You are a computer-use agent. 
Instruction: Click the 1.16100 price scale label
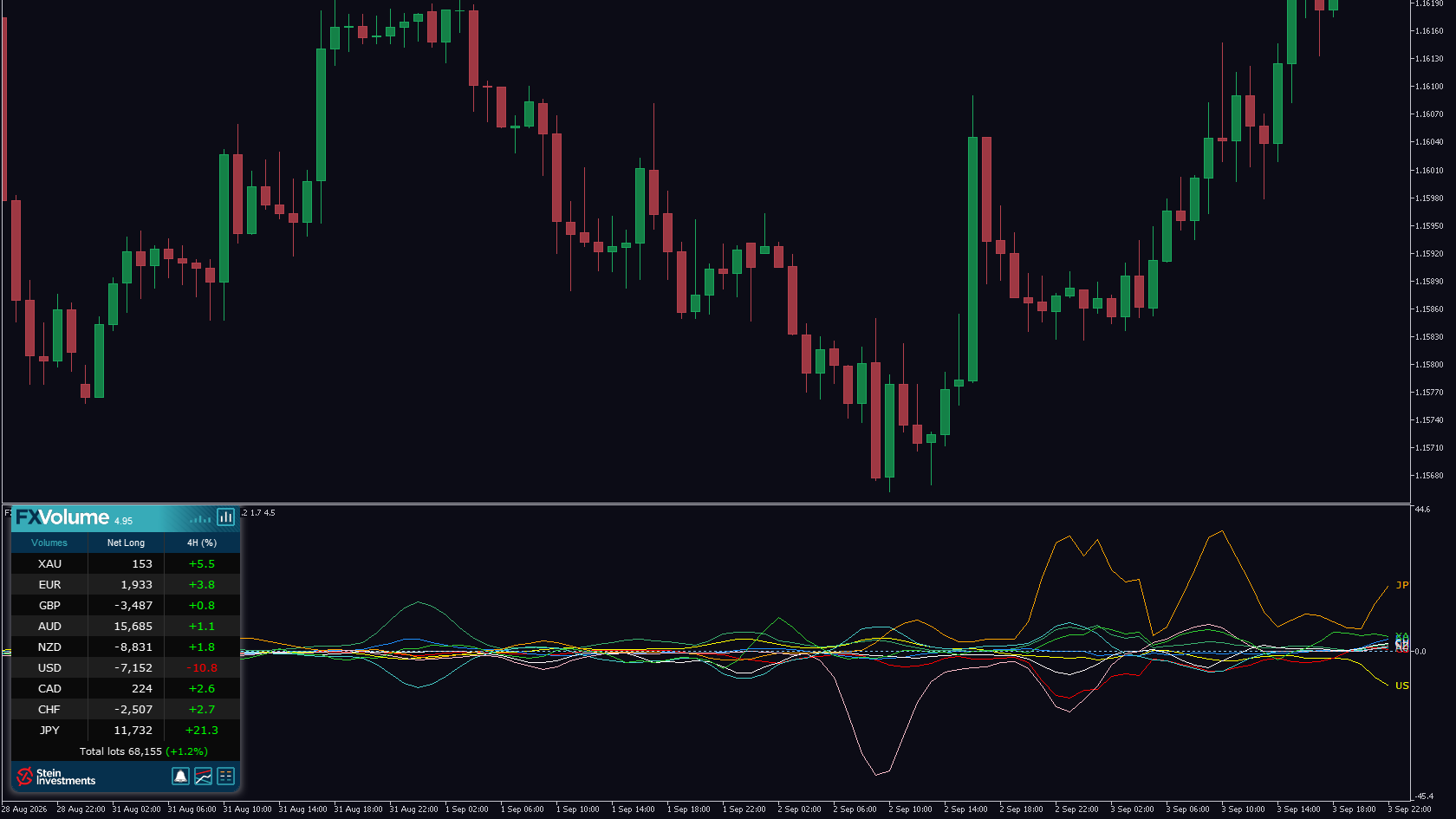[x=1429, y=87]
